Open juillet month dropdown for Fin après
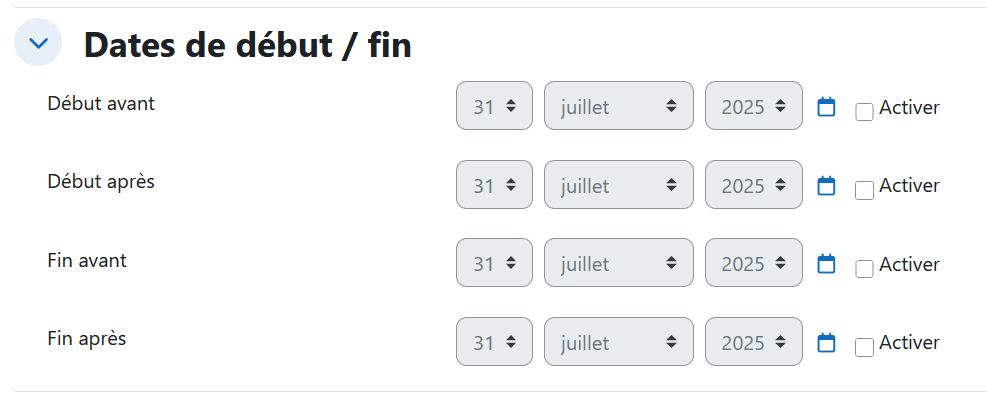 pos(619,342)
